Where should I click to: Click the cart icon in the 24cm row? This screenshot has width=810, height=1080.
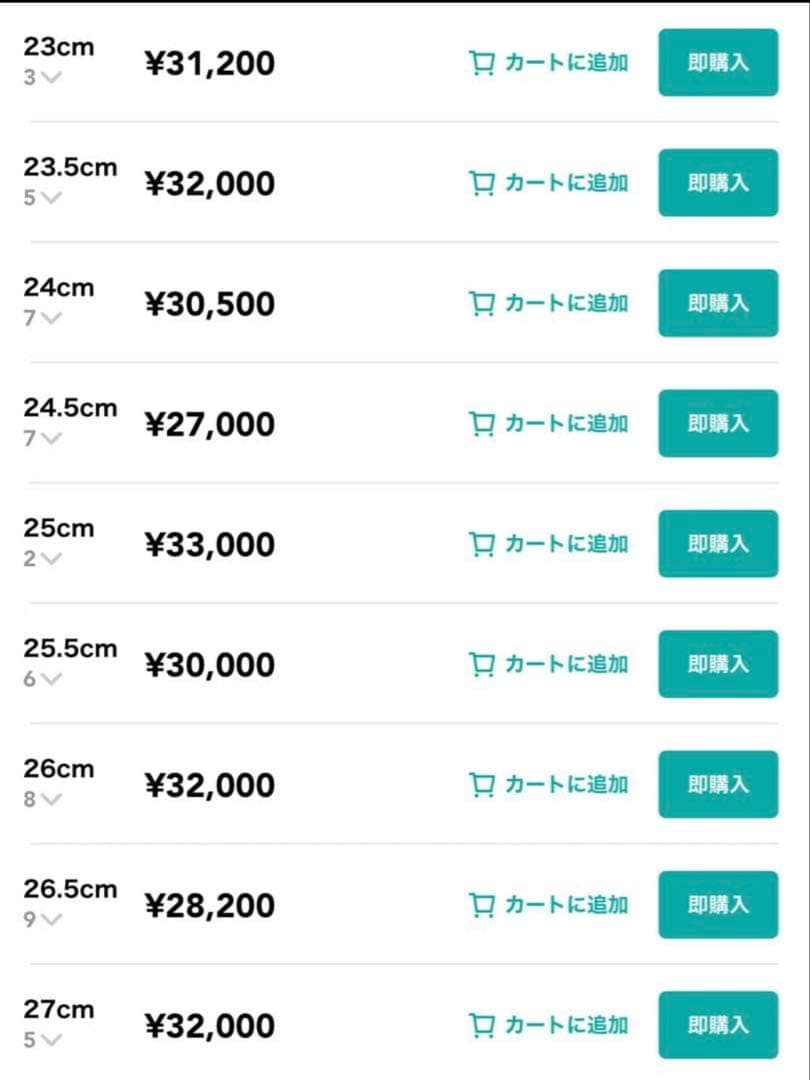[x=482, y=304]
